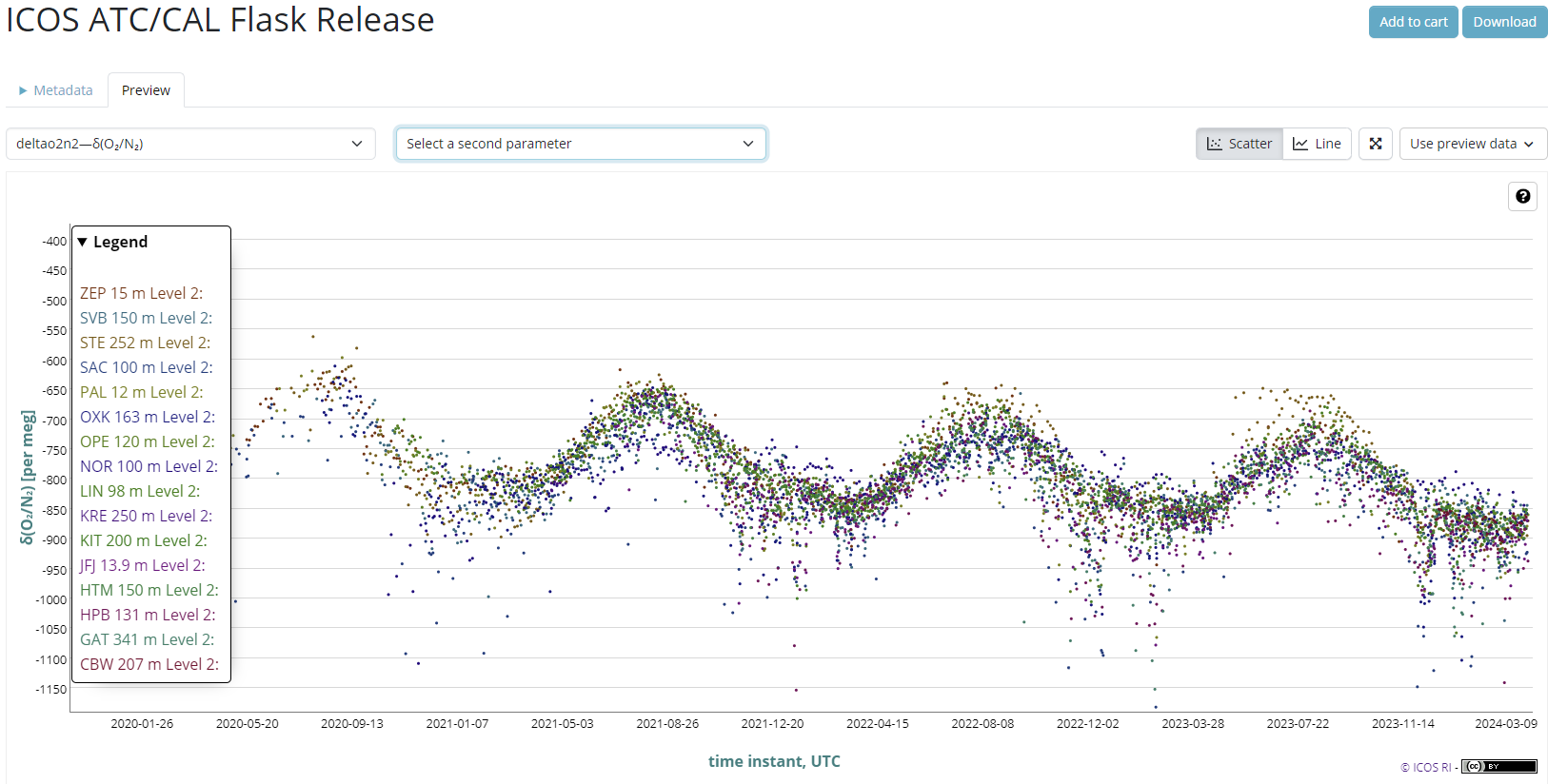The height and width of the screenshot is (784, 1548).
Task: Click HTM 150 m Level 2 legend entry
Action: tap(149, 590)
